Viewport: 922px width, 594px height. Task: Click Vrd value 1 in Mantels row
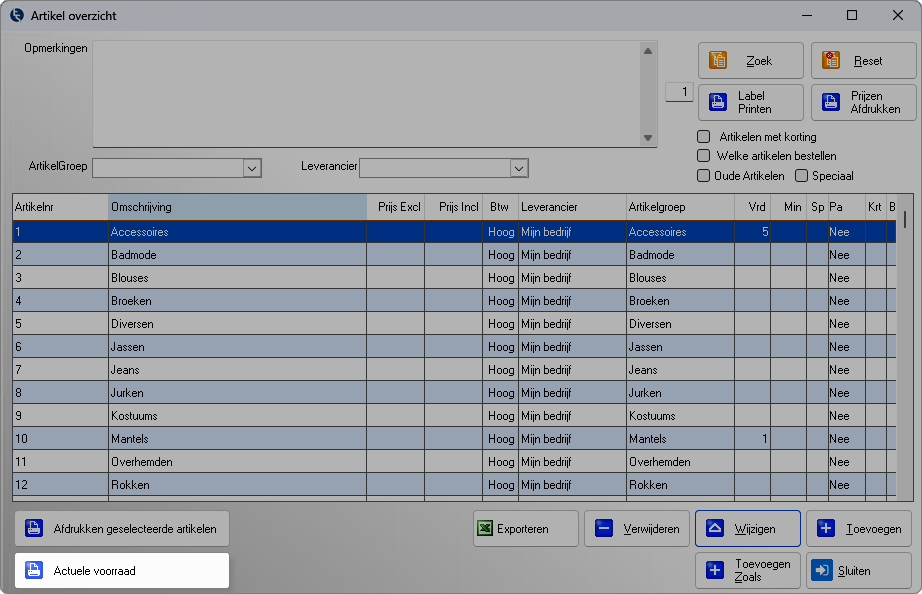click(764, 438)
